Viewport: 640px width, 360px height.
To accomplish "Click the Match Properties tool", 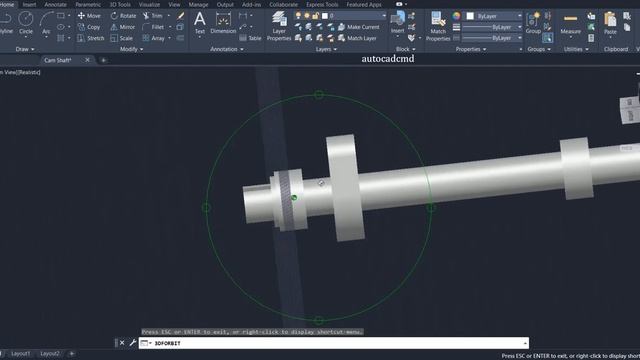I will [x=438, y=26].
